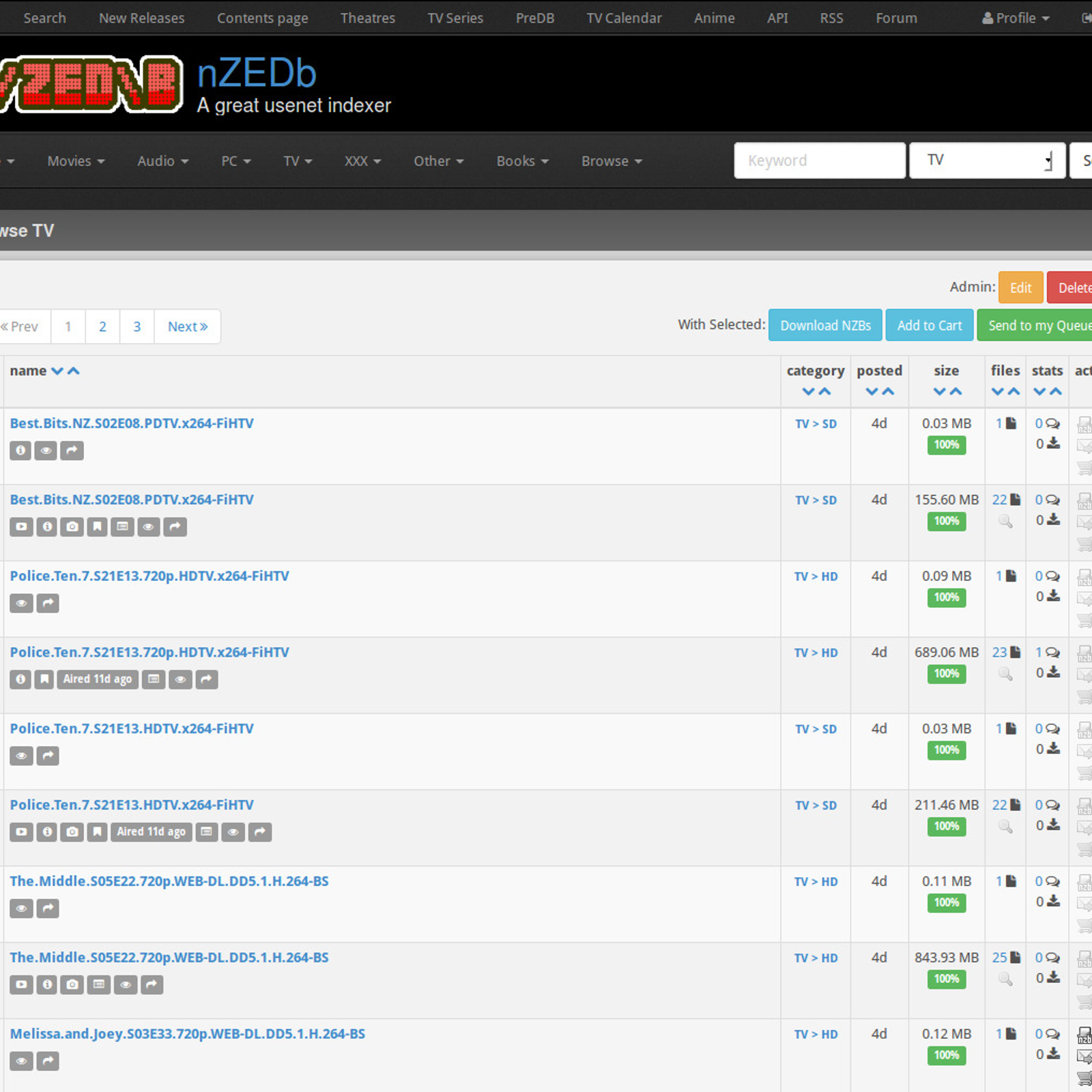Image resolution: width=1092 pixels, height=1092 pixels.
Task: Click the bookmark icon under Best.Bits.NZ 155.60 MB release
Action: [98, 527]
